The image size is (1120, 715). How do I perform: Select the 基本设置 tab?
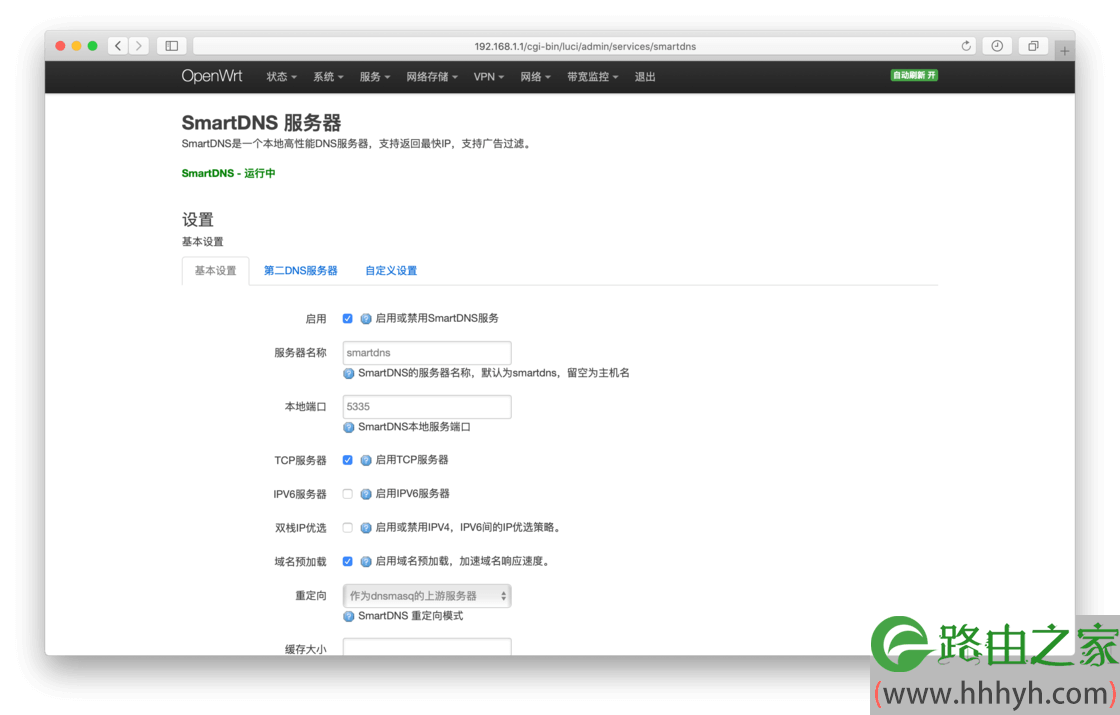[216, 271]
